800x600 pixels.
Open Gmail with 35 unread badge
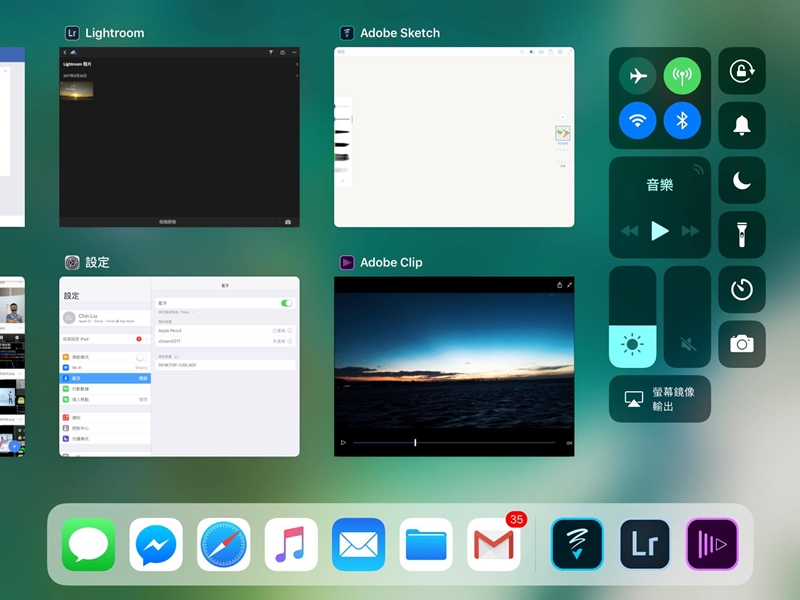(494, 544)
